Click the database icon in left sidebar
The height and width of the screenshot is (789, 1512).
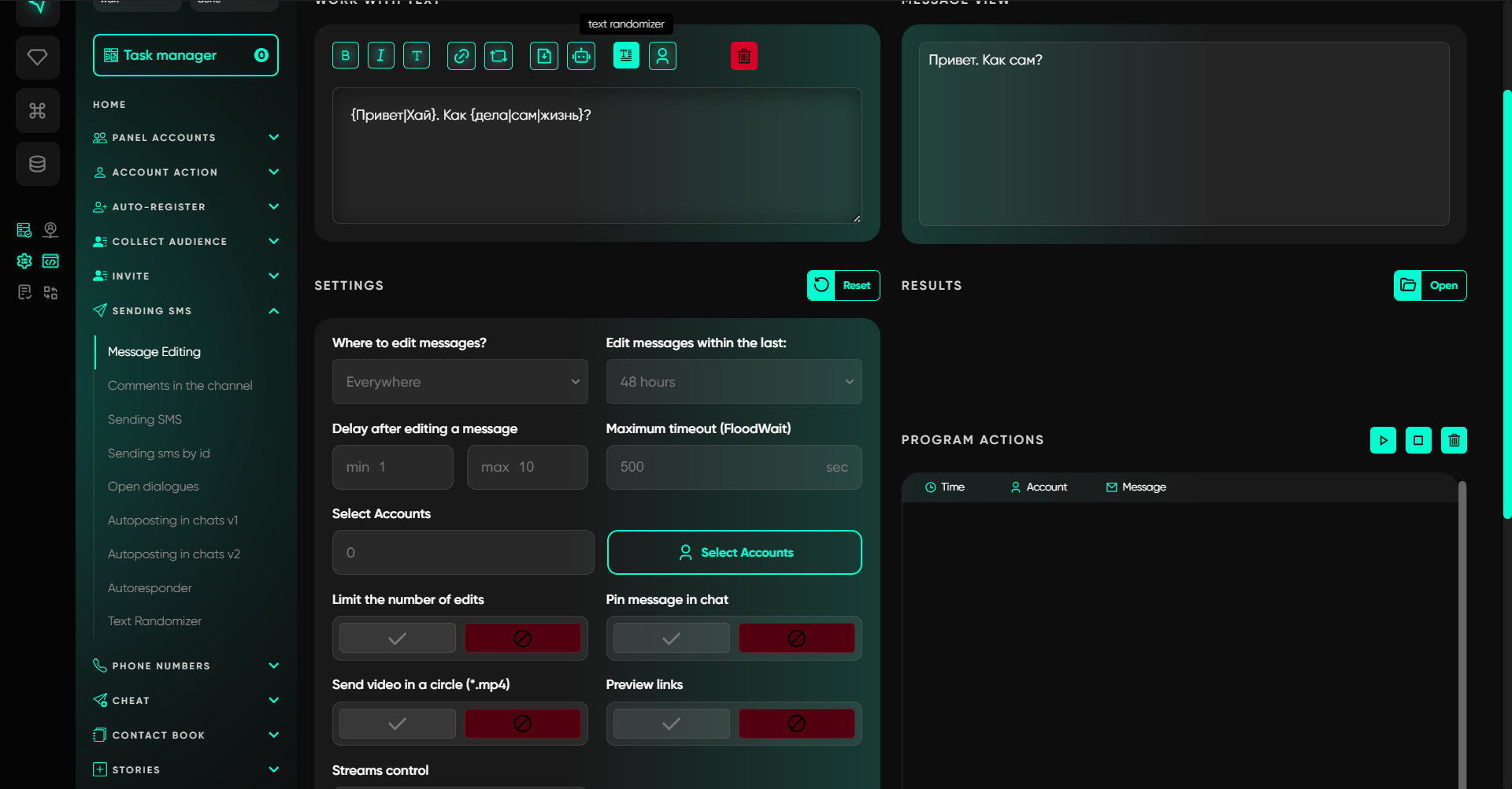coord(38,164)
